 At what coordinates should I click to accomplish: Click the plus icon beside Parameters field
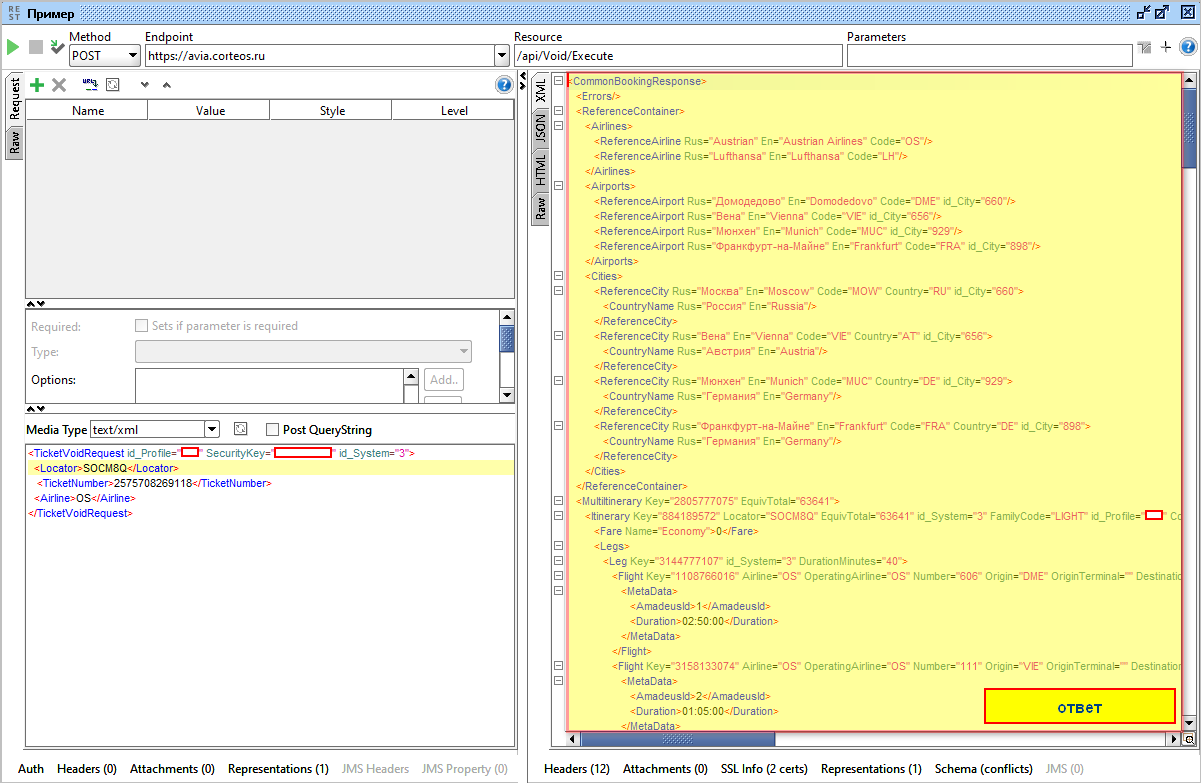tap(1165, 47)
